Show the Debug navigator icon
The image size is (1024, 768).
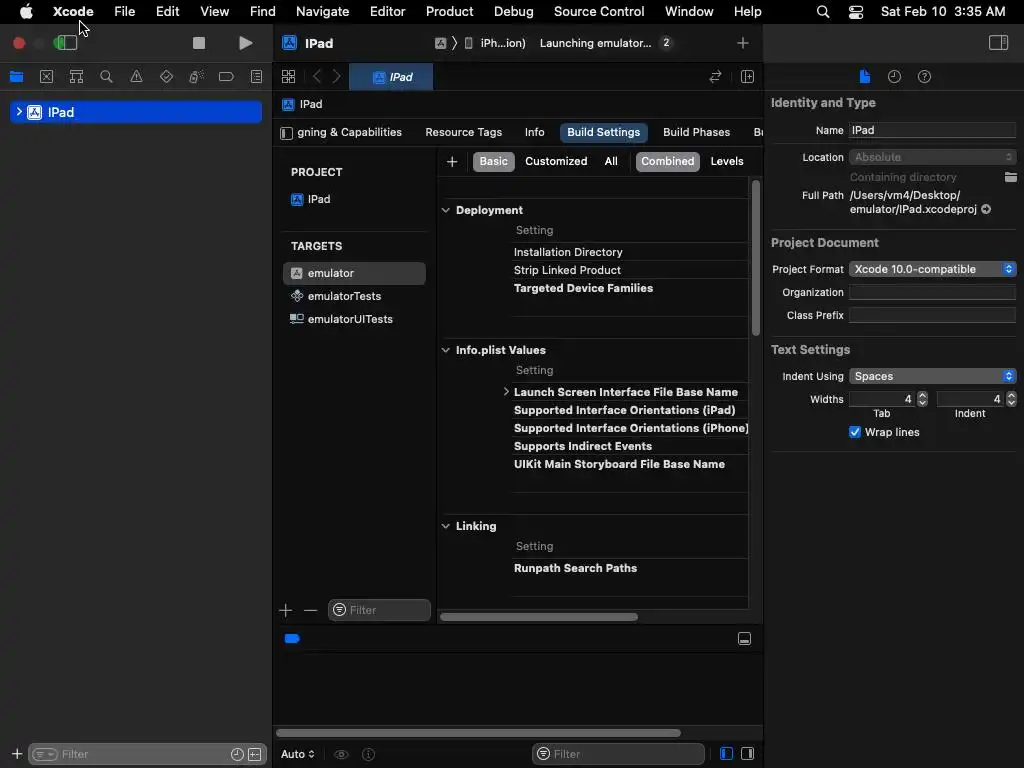(x=196, y=76)
